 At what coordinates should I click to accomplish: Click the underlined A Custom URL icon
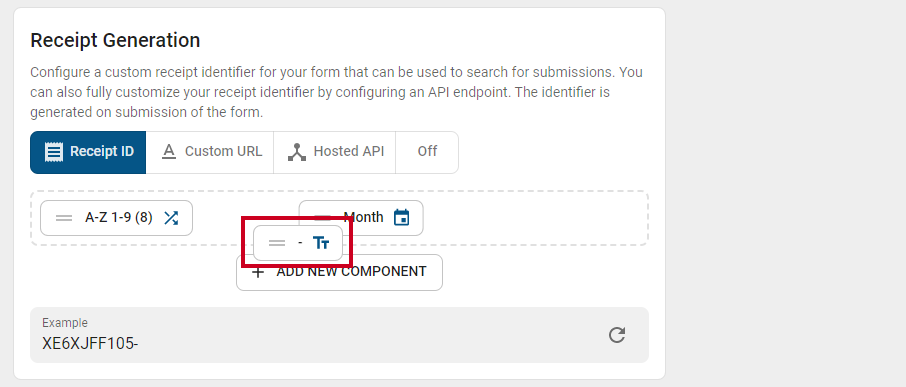[168, 152]
